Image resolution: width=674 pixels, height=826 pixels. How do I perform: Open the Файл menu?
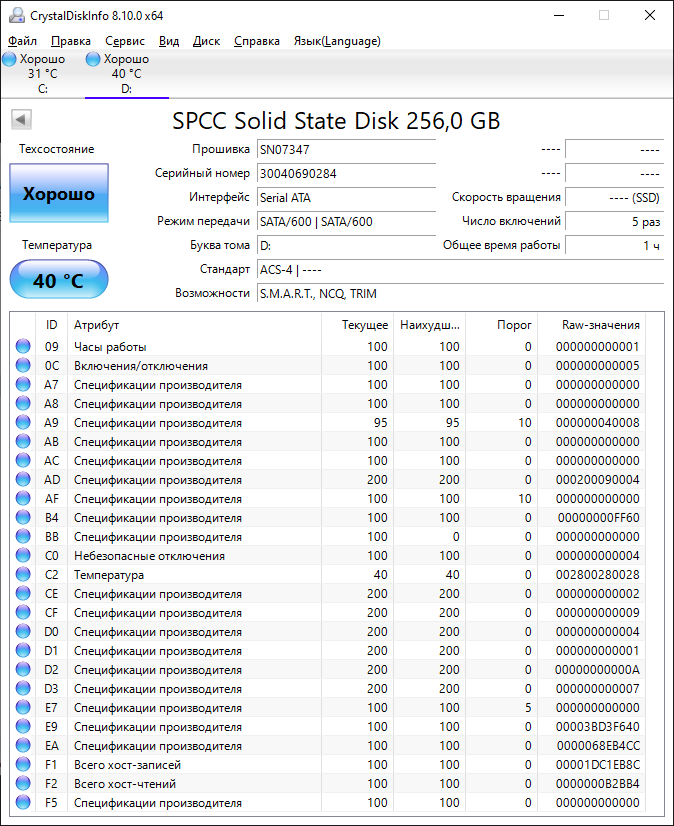pyautogui.click(x=22, y=41)
